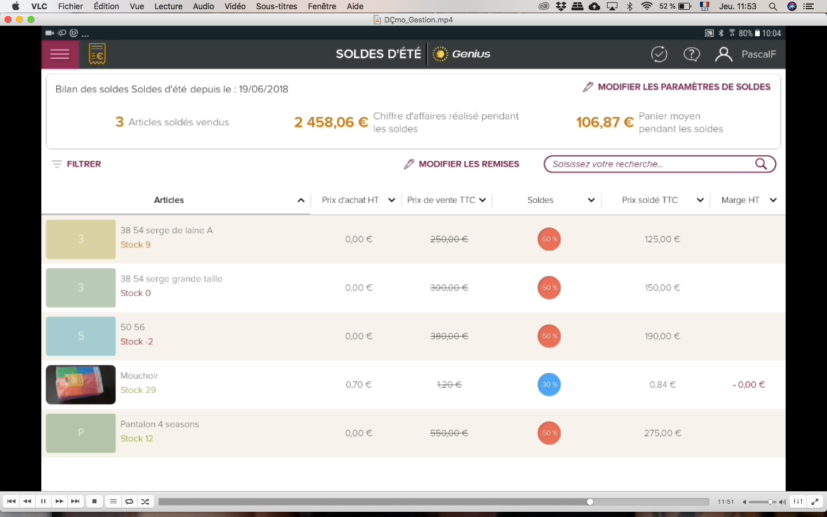827x517 pixels.
Task: Show the VLC playlist
Action: 113,501
